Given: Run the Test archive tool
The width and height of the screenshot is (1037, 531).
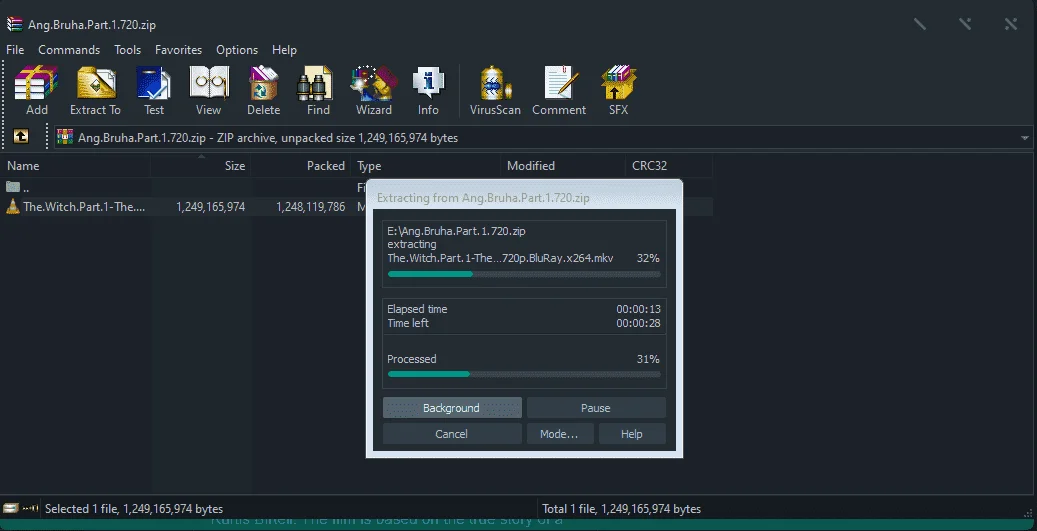Looking at the screenshot, I should (153, 91).
